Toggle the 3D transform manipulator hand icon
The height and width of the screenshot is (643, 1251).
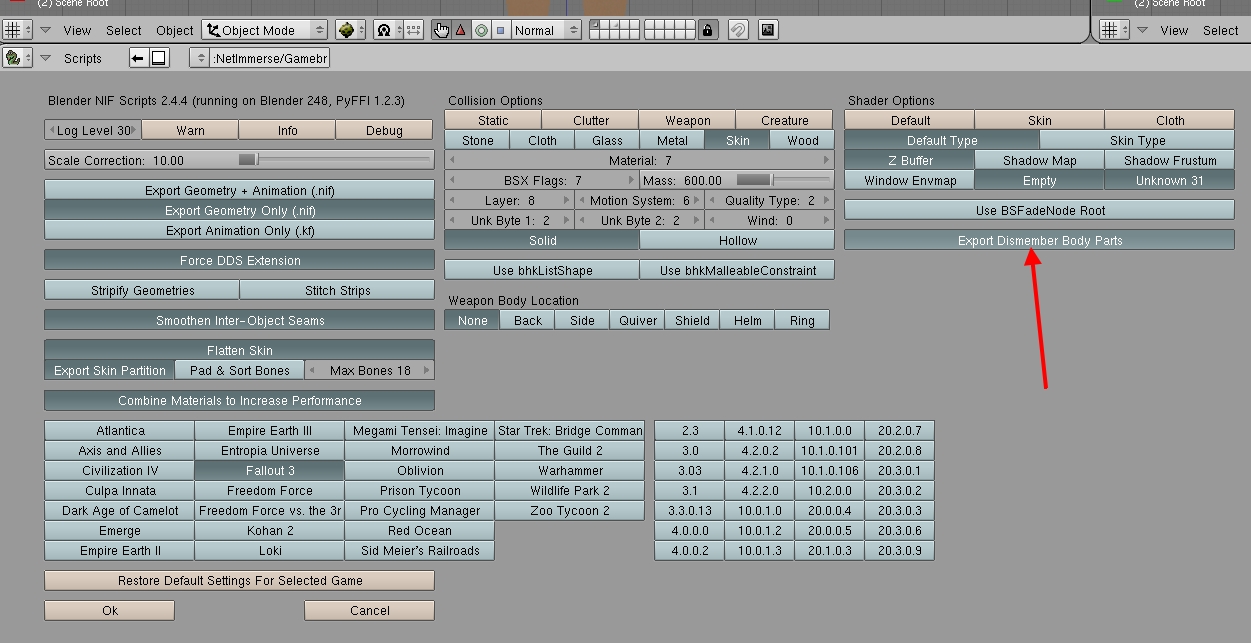click(441, 30)
